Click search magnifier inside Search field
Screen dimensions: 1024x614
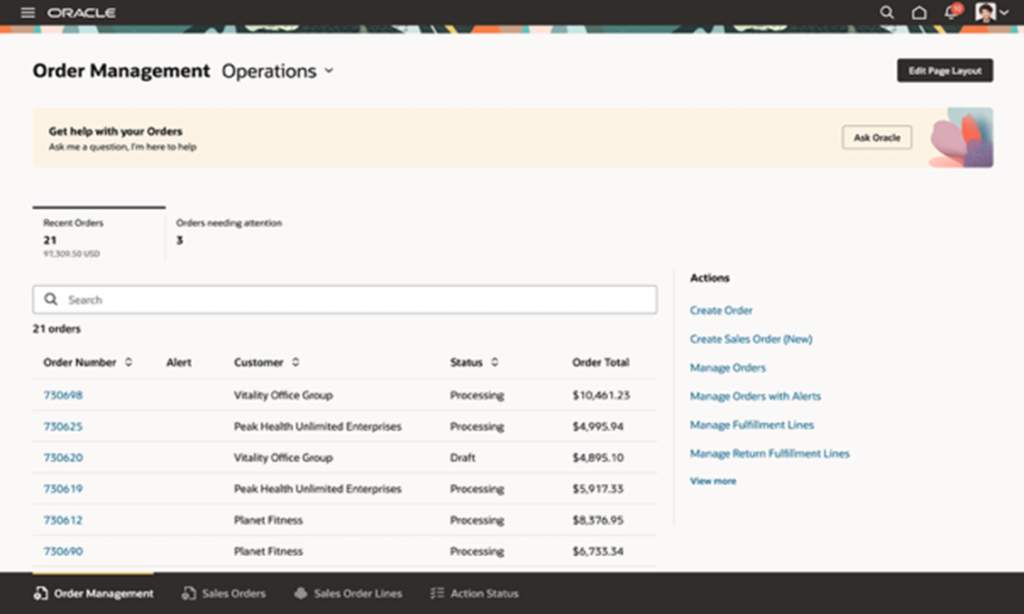pos(50,299)
